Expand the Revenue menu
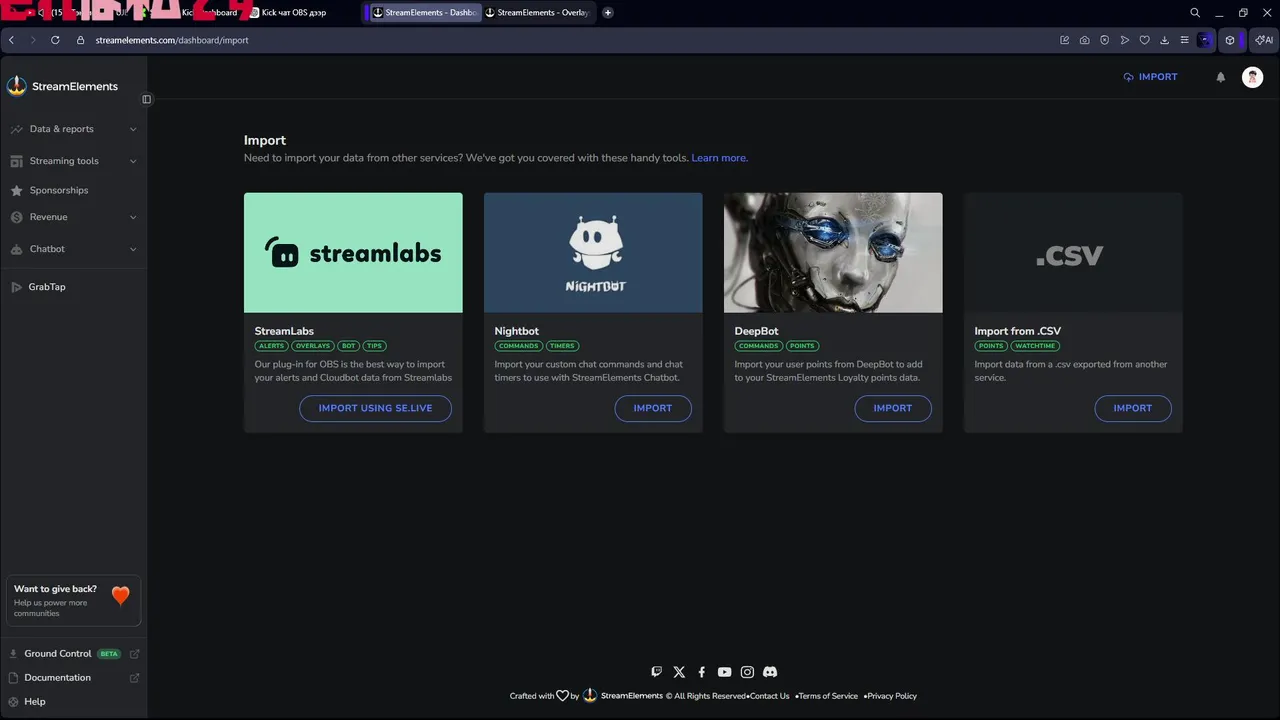The height and width of the screenshot is (720, 1280). [73, 217]
